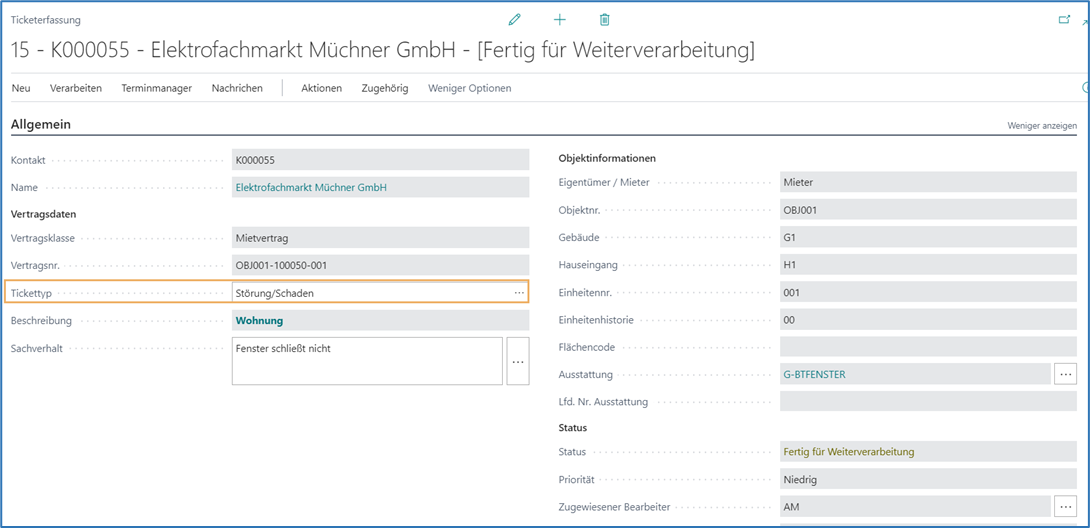This screenshot has width=1090, height=528.
Task: Select the Terminmanager menu item
Action: pyautogui.click(x=156, y=88)
